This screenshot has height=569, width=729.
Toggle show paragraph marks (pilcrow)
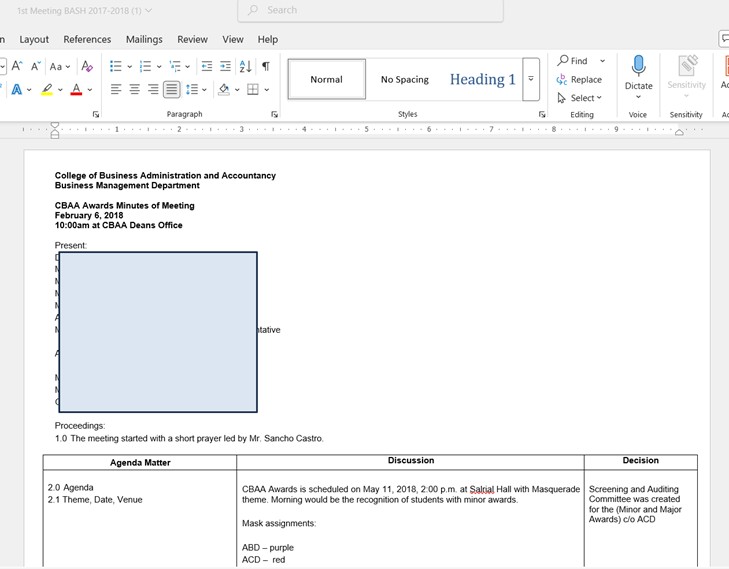tap(265, 66)
